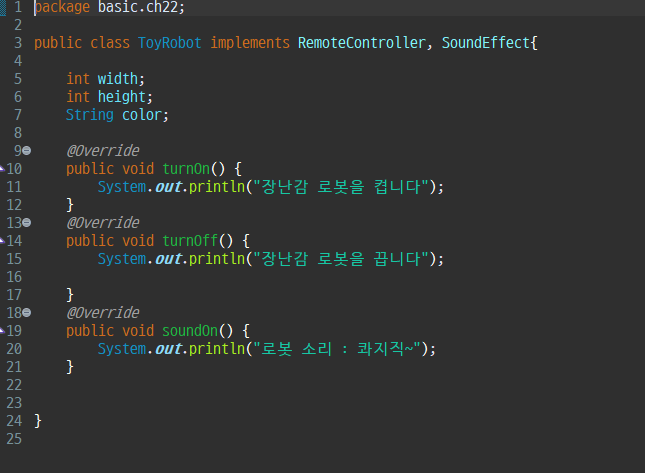Click the turnOff method name
Viewport: 645px width, 473px height.
click(190, 241)
